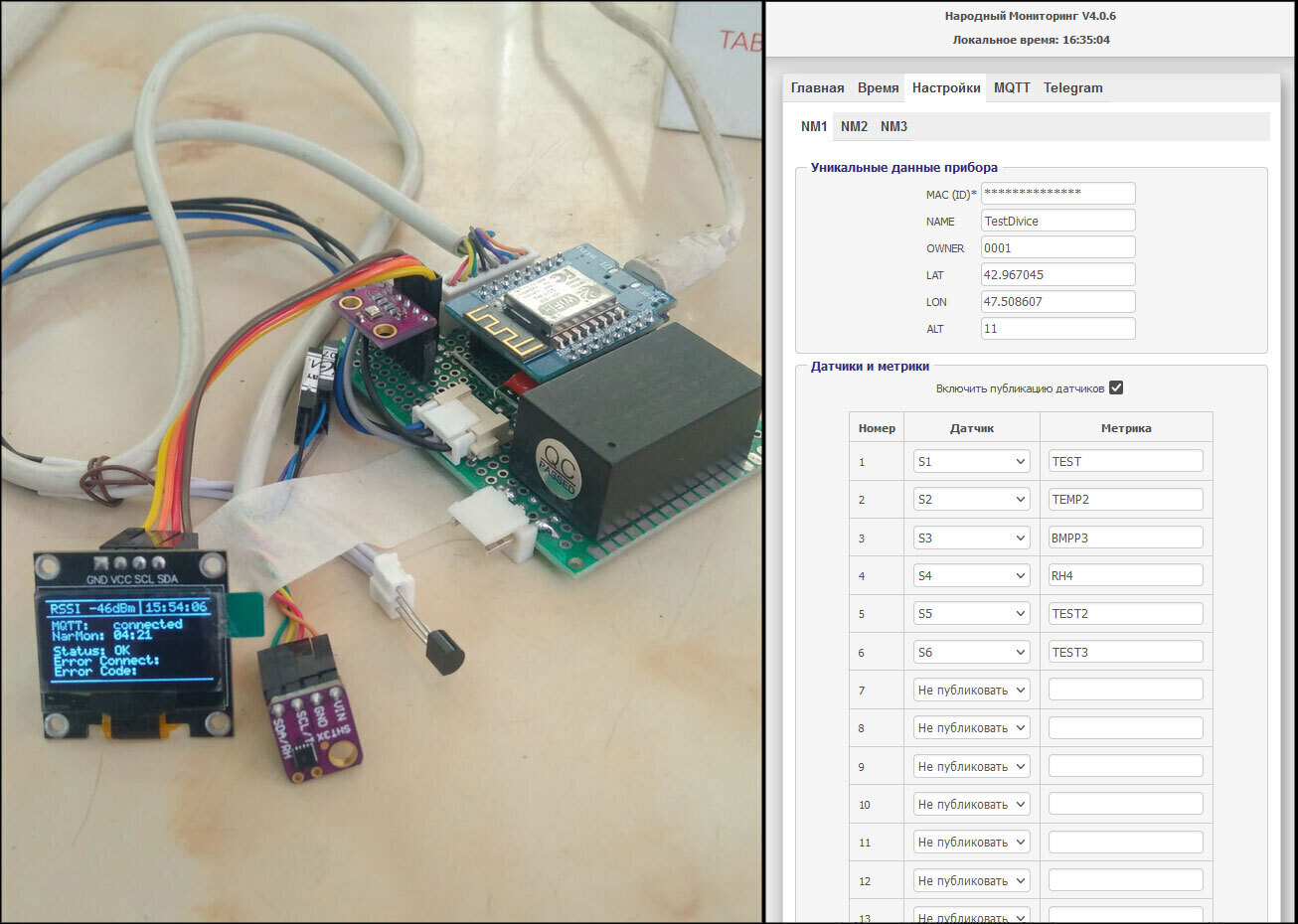Click the empty metric field in row 8

click(x=1125, y=727)
